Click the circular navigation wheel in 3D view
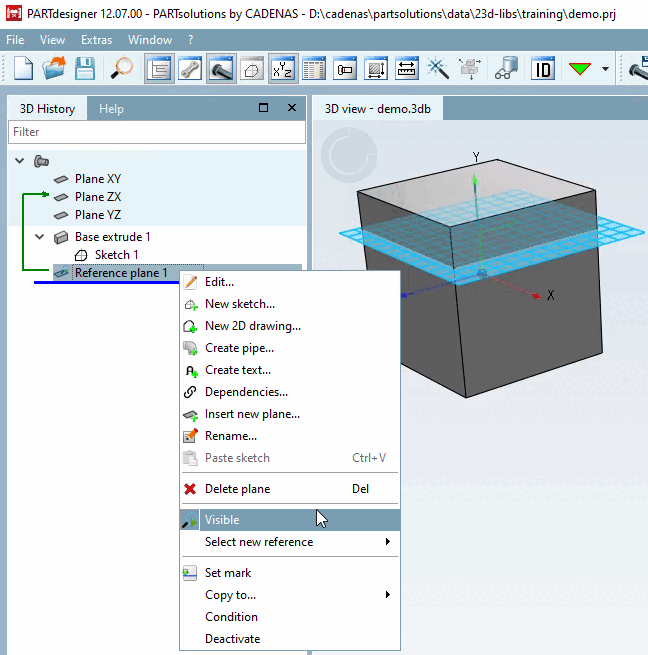Screen dimensions: 648x655 (x=349, y=155)
